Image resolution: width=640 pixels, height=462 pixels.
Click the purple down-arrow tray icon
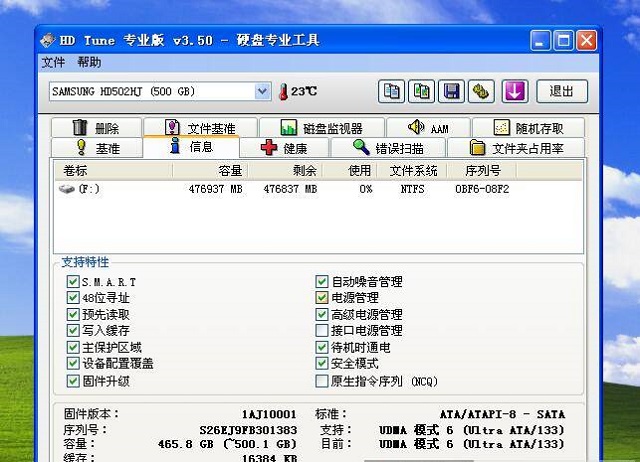[x=515, y=91]
